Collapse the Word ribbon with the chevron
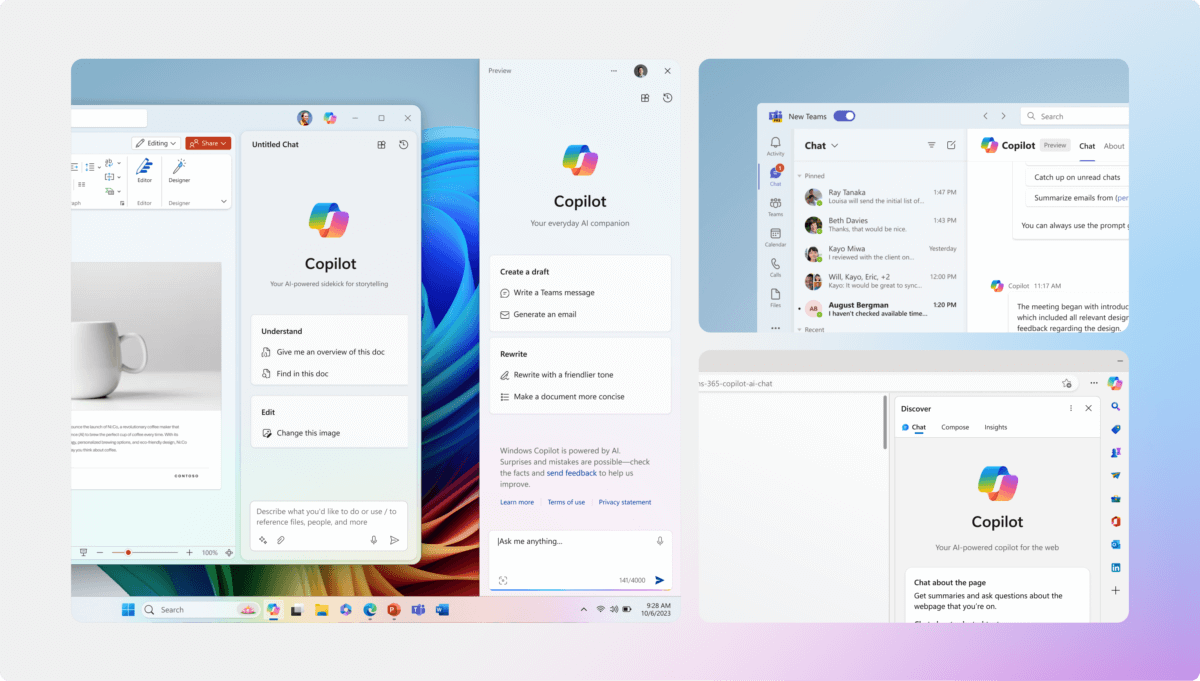Screen dimensions: 1200x681 224,201
